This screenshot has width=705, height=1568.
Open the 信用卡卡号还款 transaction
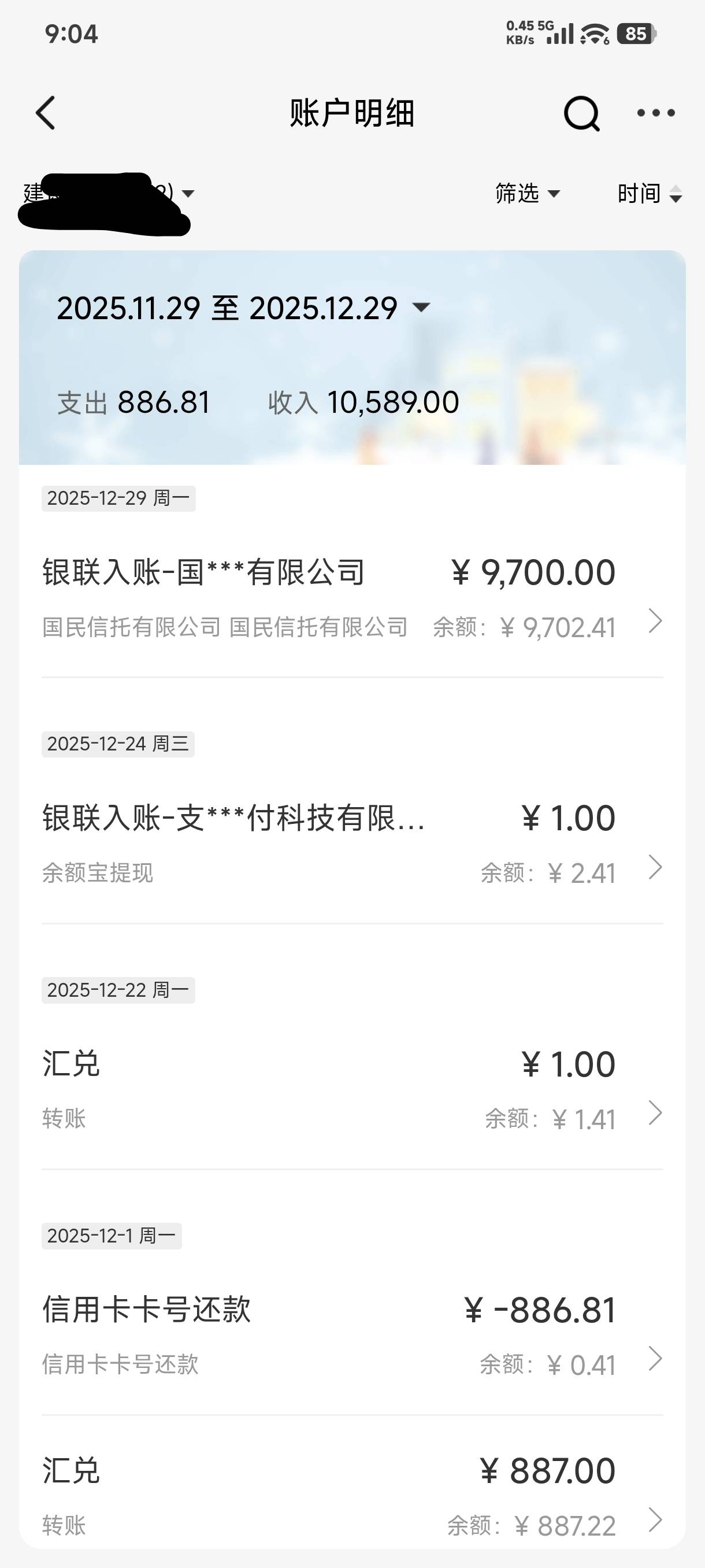click(147, 1310)
